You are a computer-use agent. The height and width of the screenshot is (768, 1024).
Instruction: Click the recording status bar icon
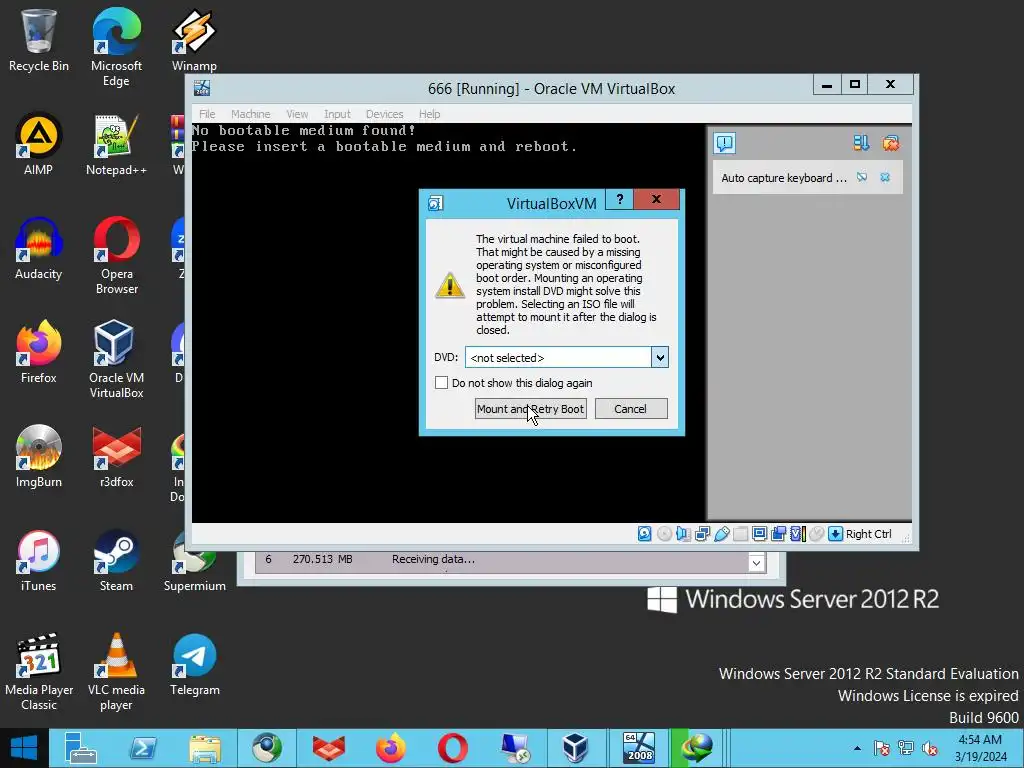click(x=778, y=534)
